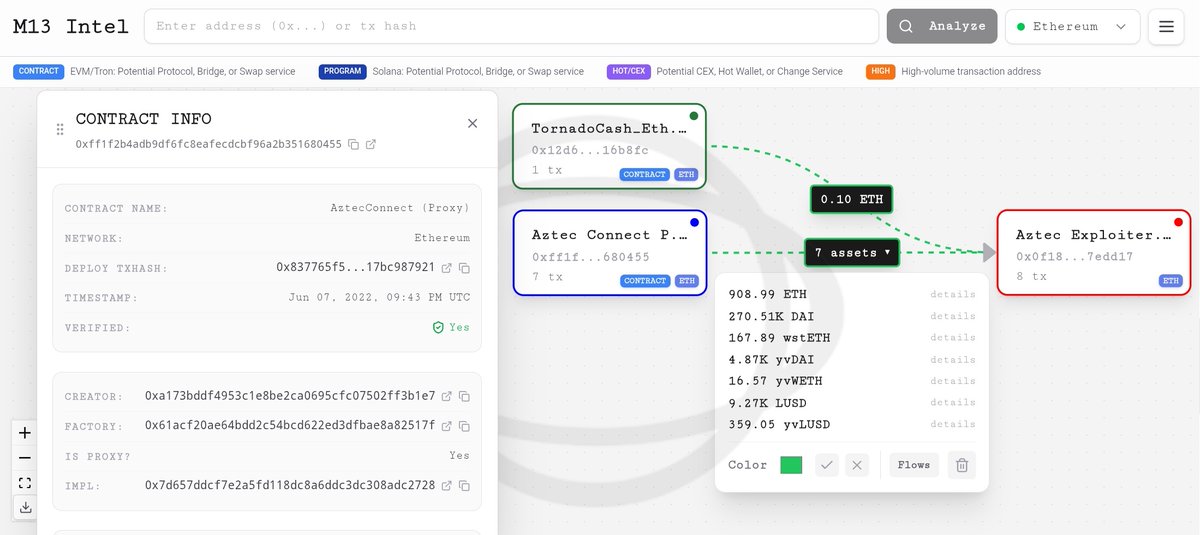The height and width of the screenshot is (535, 1200).
Task: Download the graph image
Action: point(25,508)
